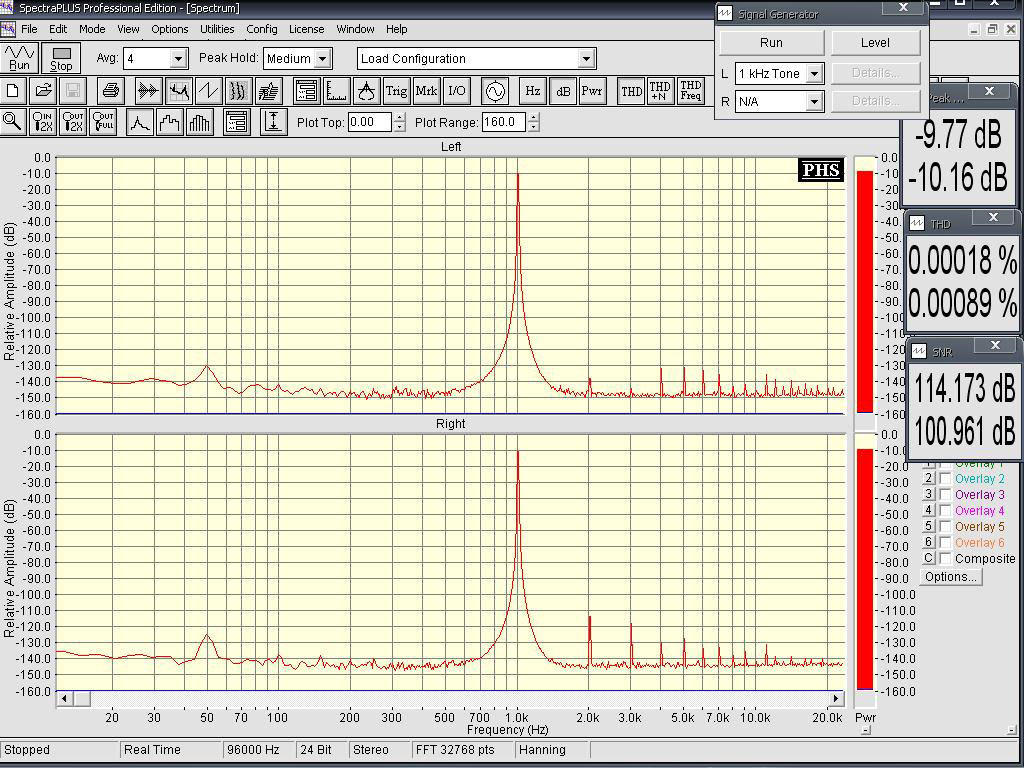Screen dimensions: 1024x768
Task: Click the horizontal scrollbar below Right plot
Action: click(x=450, y=698)
